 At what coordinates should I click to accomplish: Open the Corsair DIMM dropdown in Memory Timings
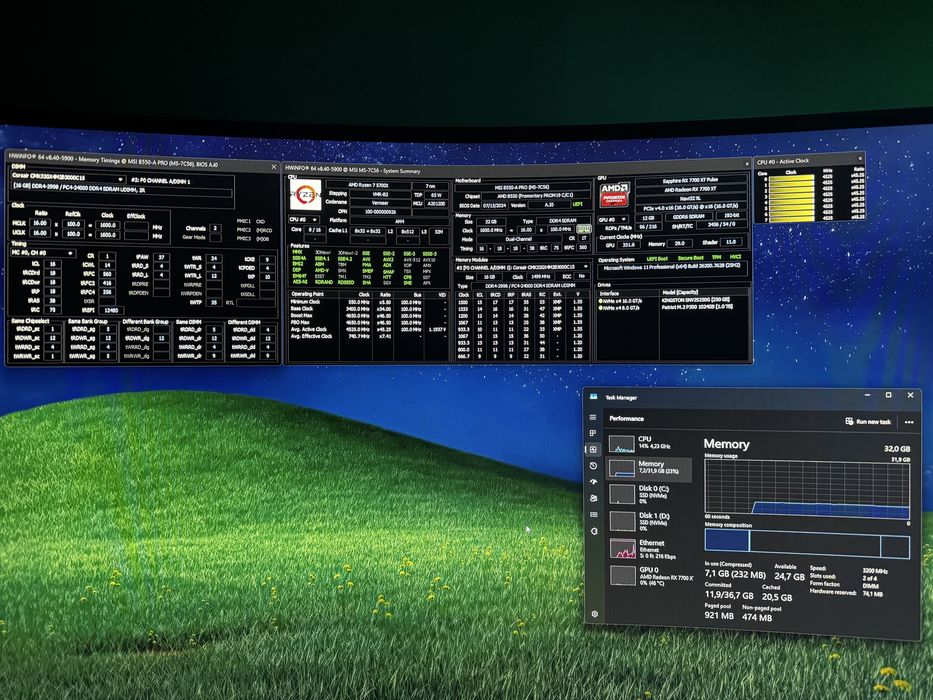coord(68,177)
